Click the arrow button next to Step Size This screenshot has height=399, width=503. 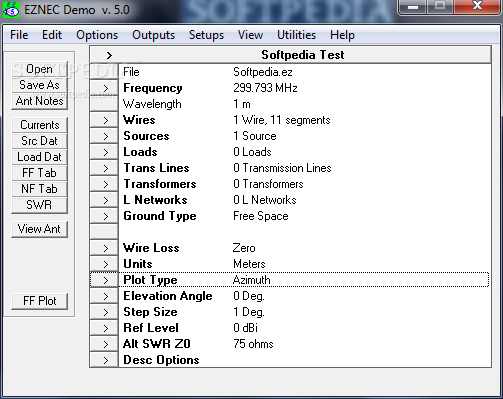pyautogui.click(x=104, y=312)
